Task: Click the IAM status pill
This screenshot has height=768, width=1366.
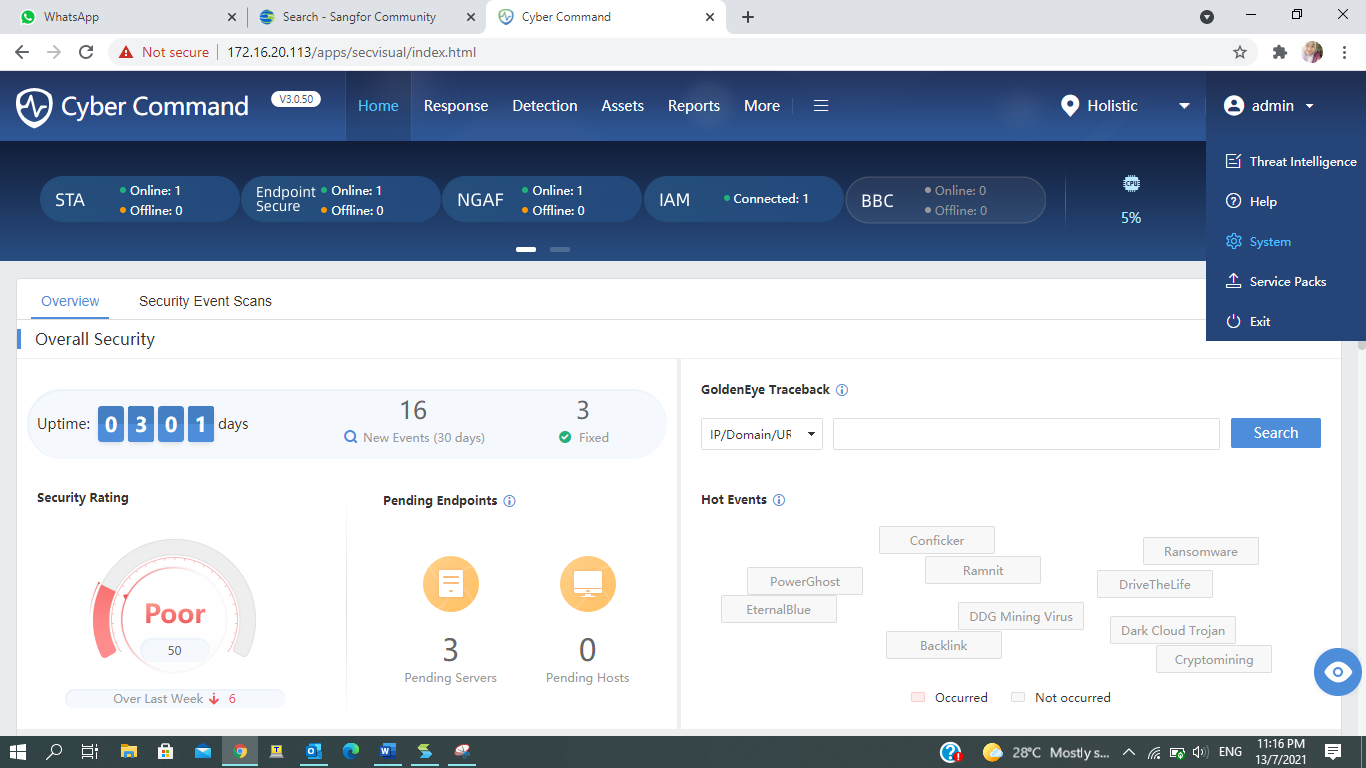Action: click(743, 200)
